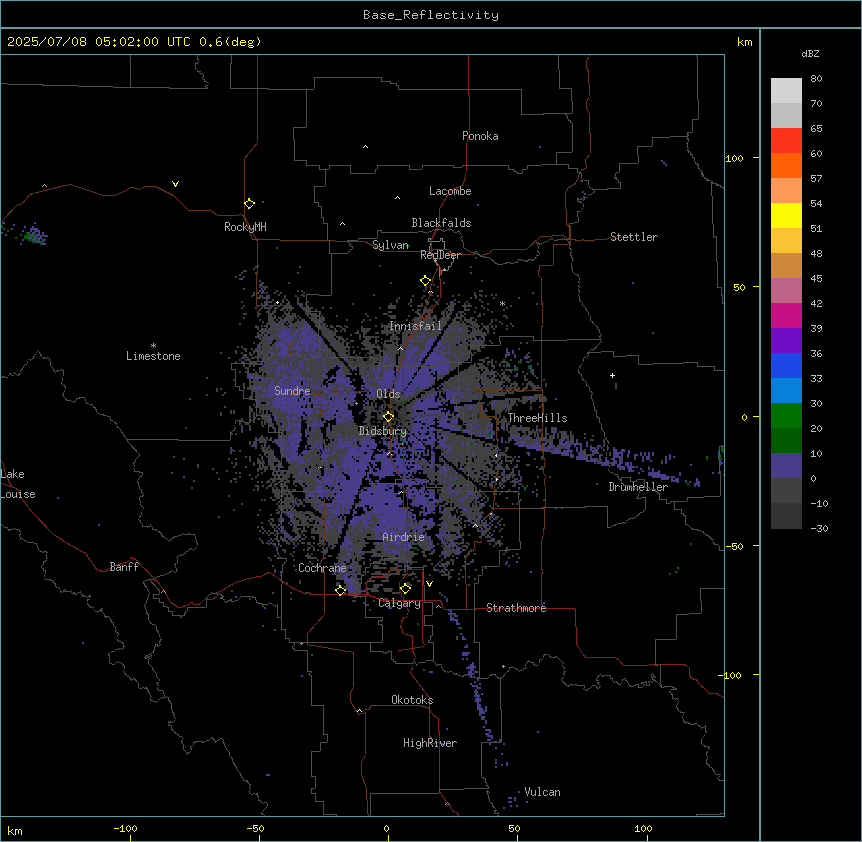Select the RedDeer city label
Screen dimensions: 862x842
pos(440,255)
